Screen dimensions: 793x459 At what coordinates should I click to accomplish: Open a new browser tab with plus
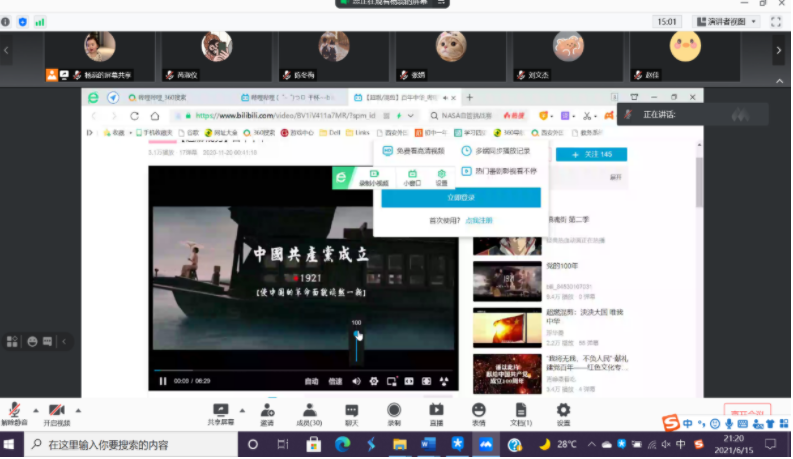tap(470, 98)
